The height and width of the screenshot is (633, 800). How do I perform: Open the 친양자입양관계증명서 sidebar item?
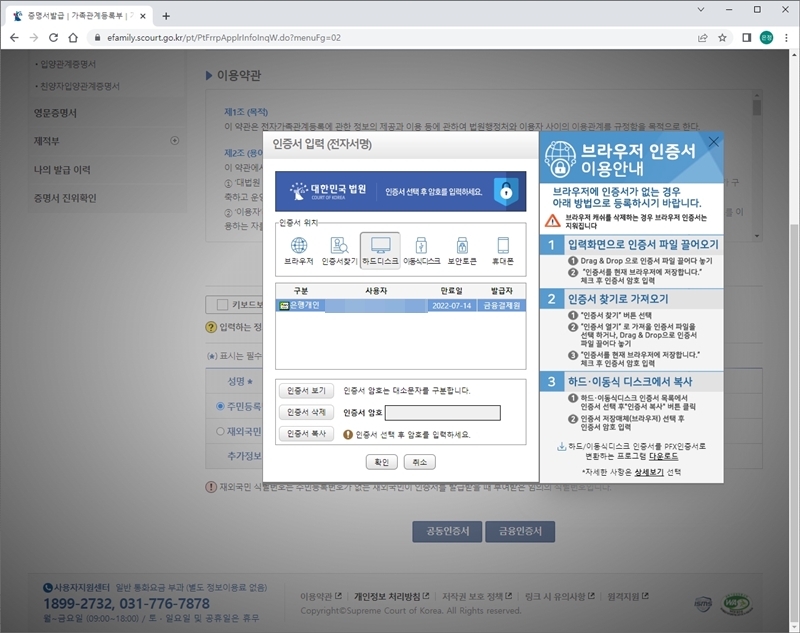80,86
